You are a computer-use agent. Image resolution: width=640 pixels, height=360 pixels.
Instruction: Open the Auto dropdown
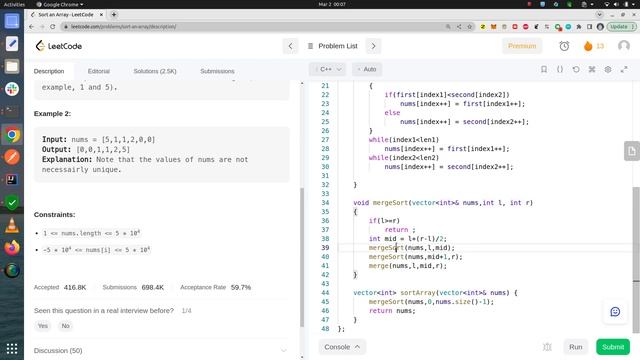pos(367,69)
